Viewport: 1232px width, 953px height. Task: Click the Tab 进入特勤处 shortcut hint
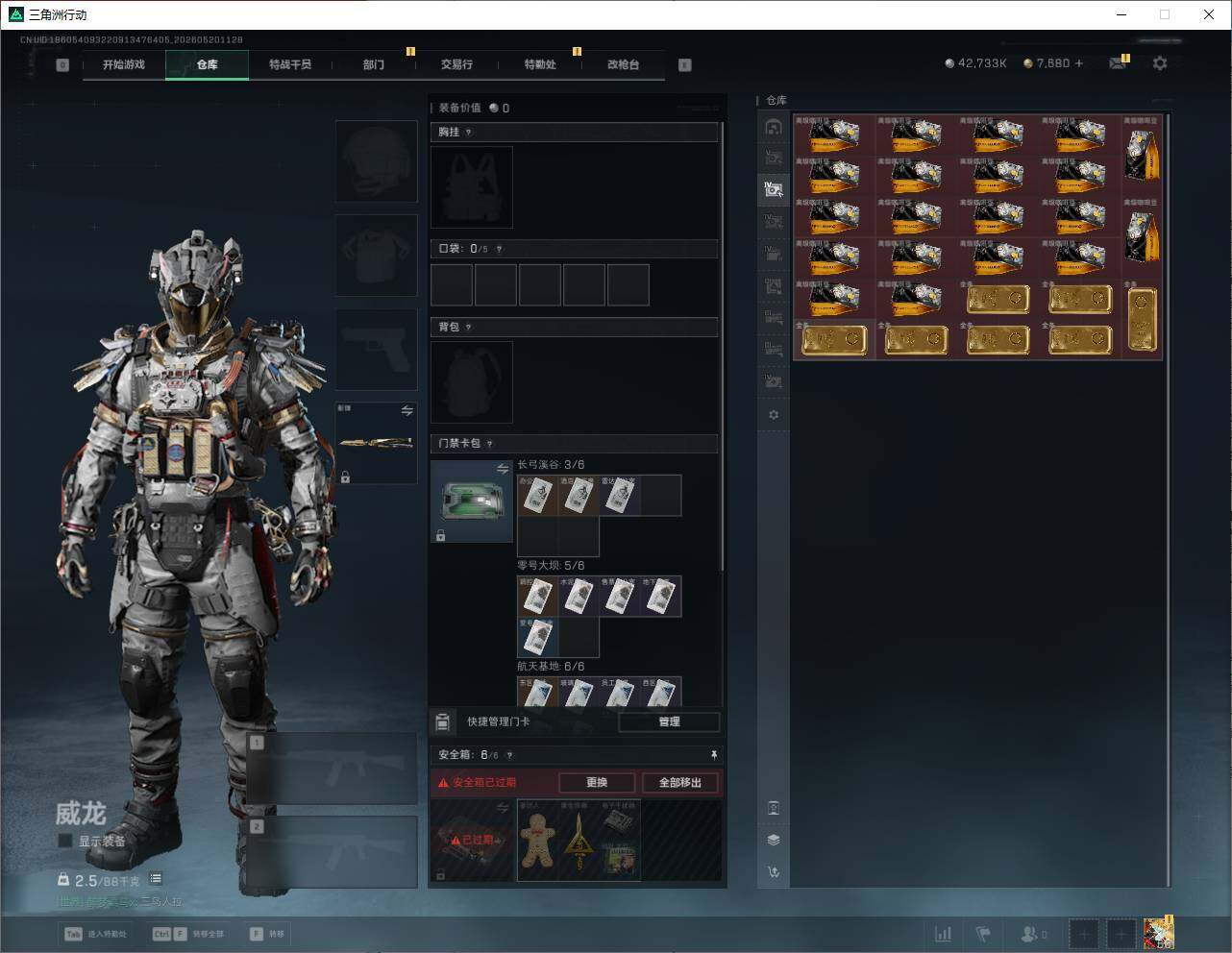click(x=95, y=934)
